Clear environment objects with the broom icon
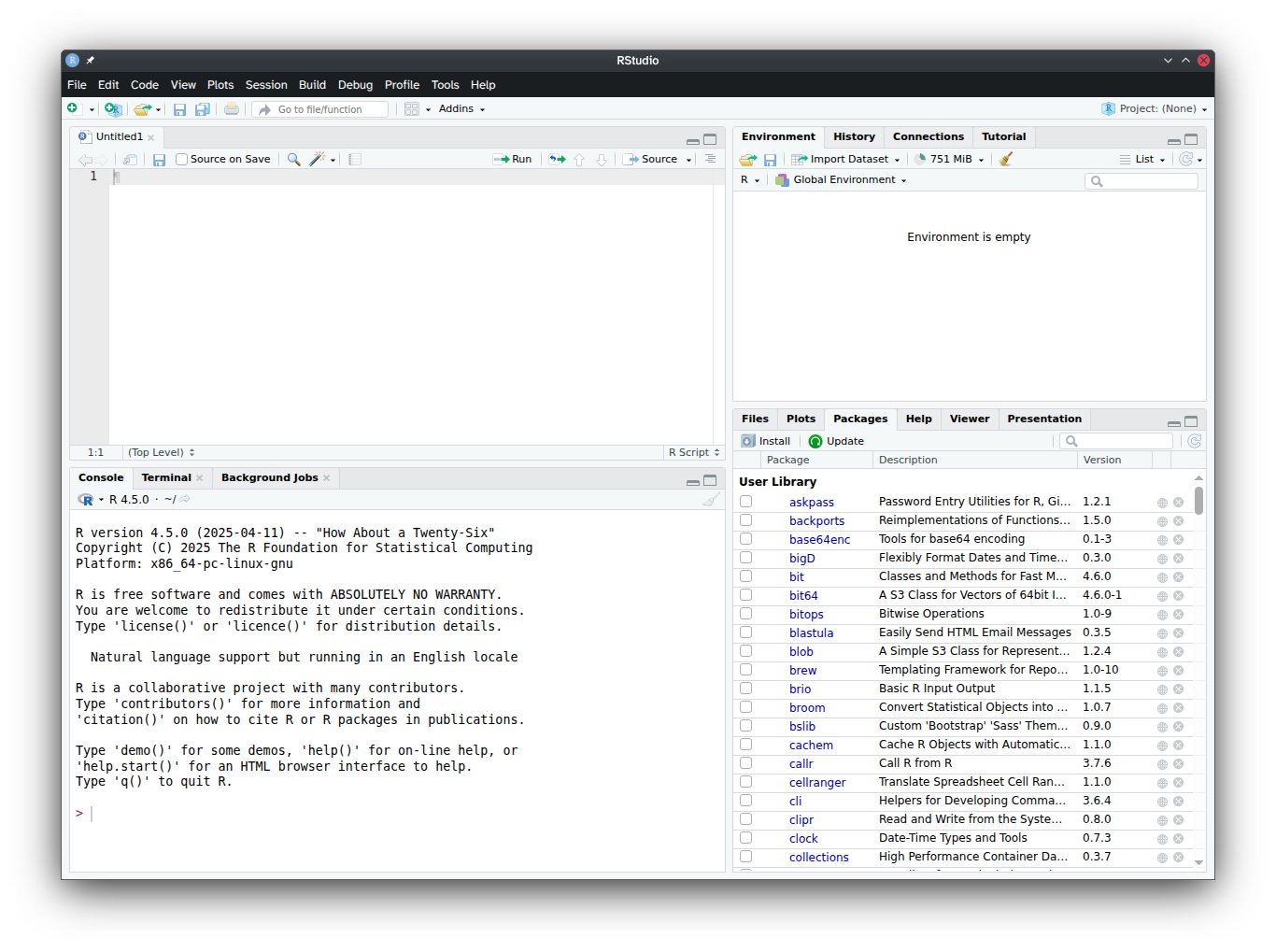This screenshot has width=1276, height=952. pyautogui.click(x=1006, y=159)
